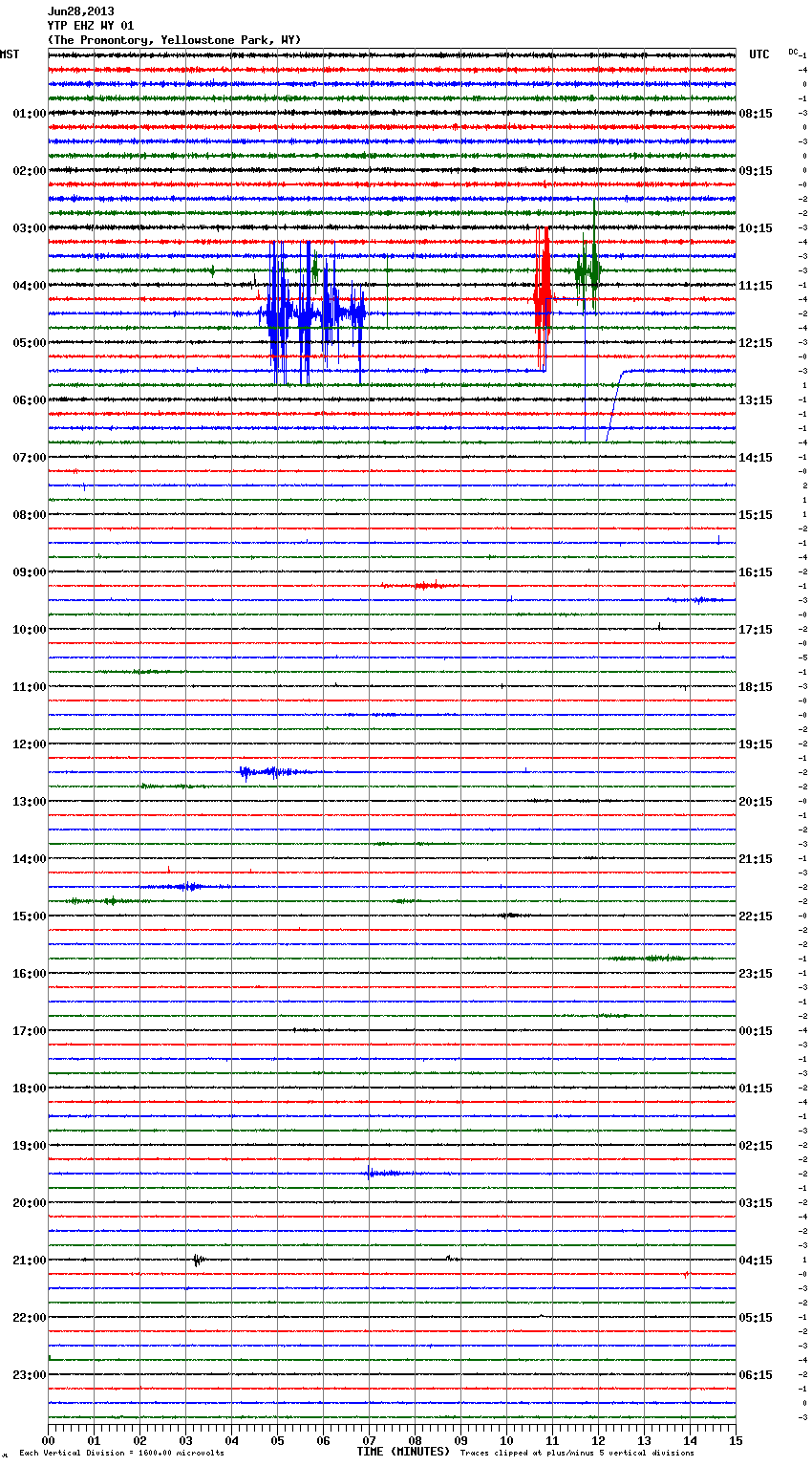Select the 15:00 MST time label

[x=30, y=916]
